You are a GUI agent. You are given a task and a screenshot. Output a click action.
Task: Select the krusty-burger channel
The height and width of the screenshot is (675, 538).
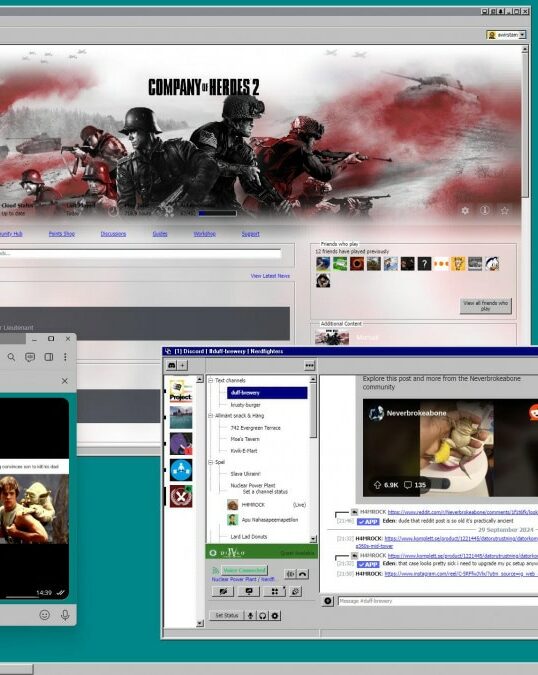click(x=245, y=405)
